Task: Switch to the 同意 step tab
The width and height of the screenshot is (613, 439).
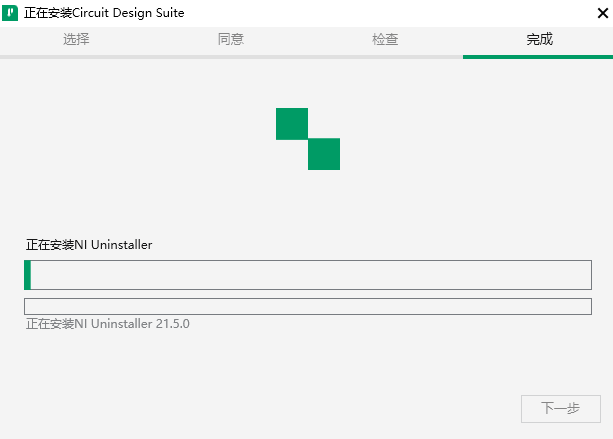Action: tap(231, 39)
